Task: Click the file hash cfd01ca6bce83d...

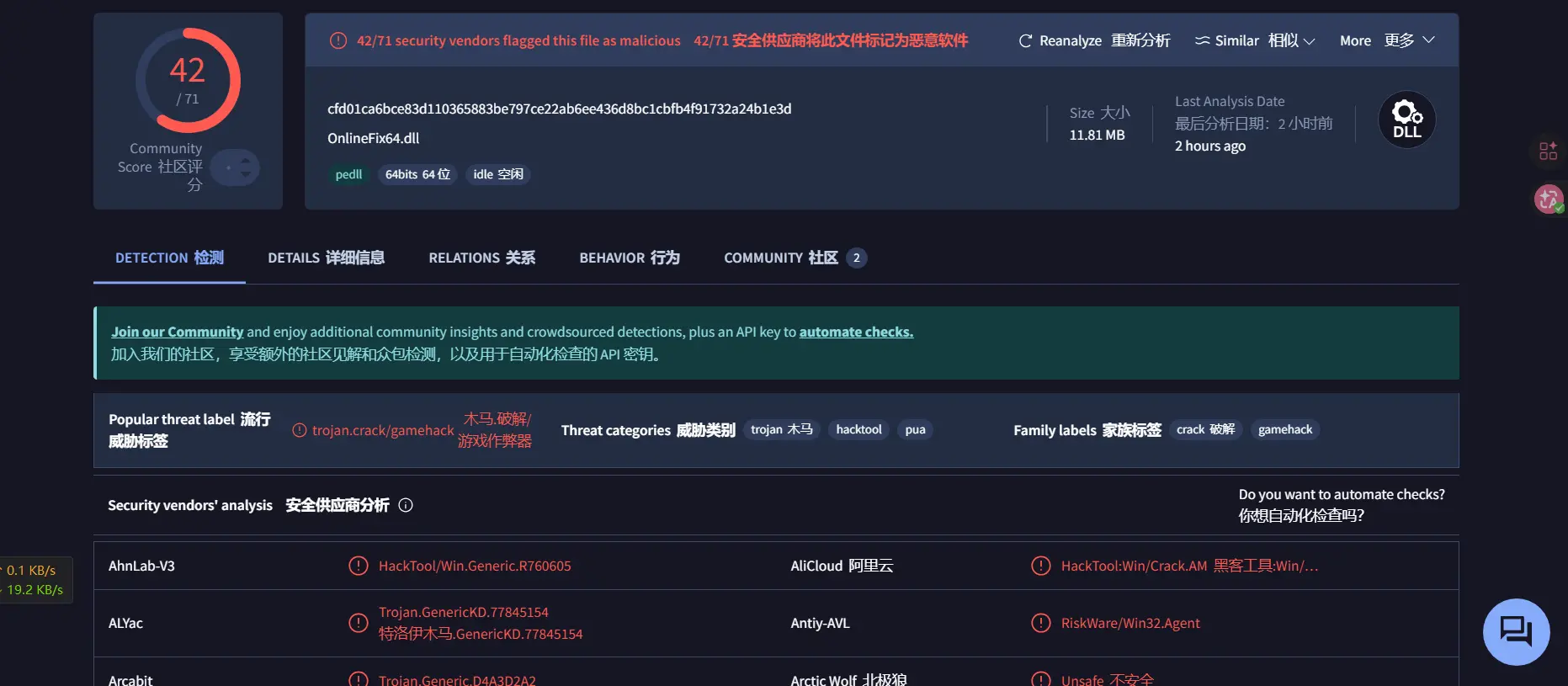Action: coord(559,109)
